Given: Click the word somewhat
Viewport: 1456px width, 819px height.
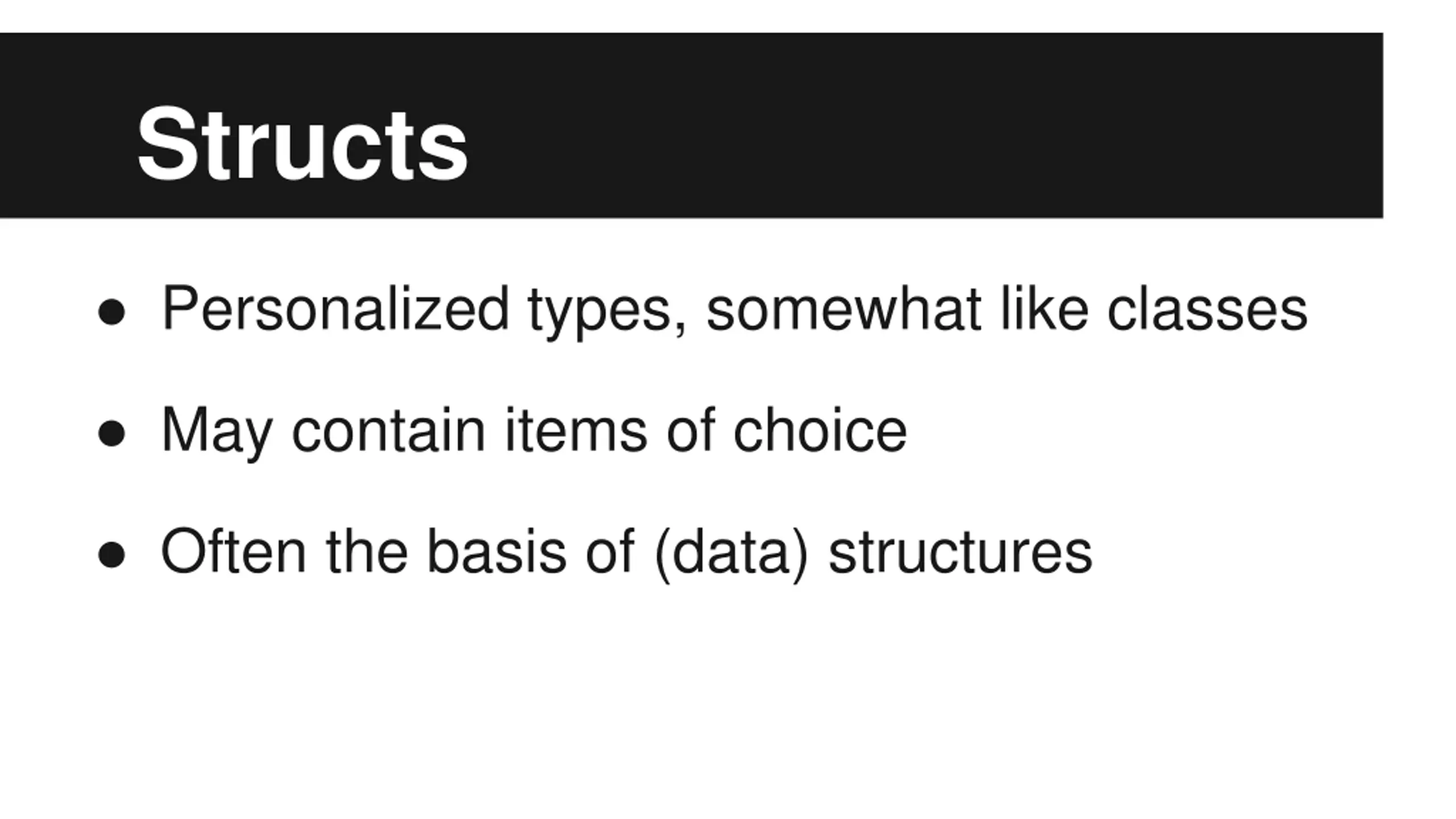Looking at the screenshot, I should [x=843, y=308].
